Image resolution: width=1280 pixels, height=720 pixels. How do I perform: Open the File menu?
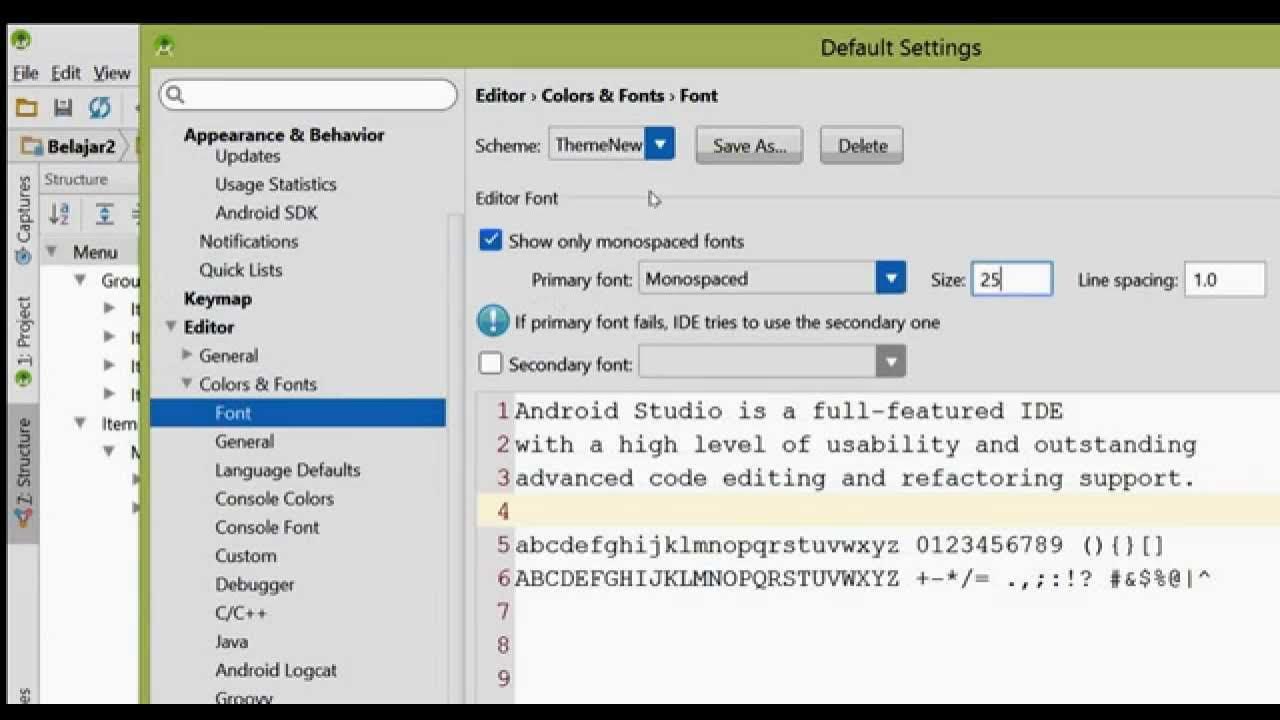point(25,73)
